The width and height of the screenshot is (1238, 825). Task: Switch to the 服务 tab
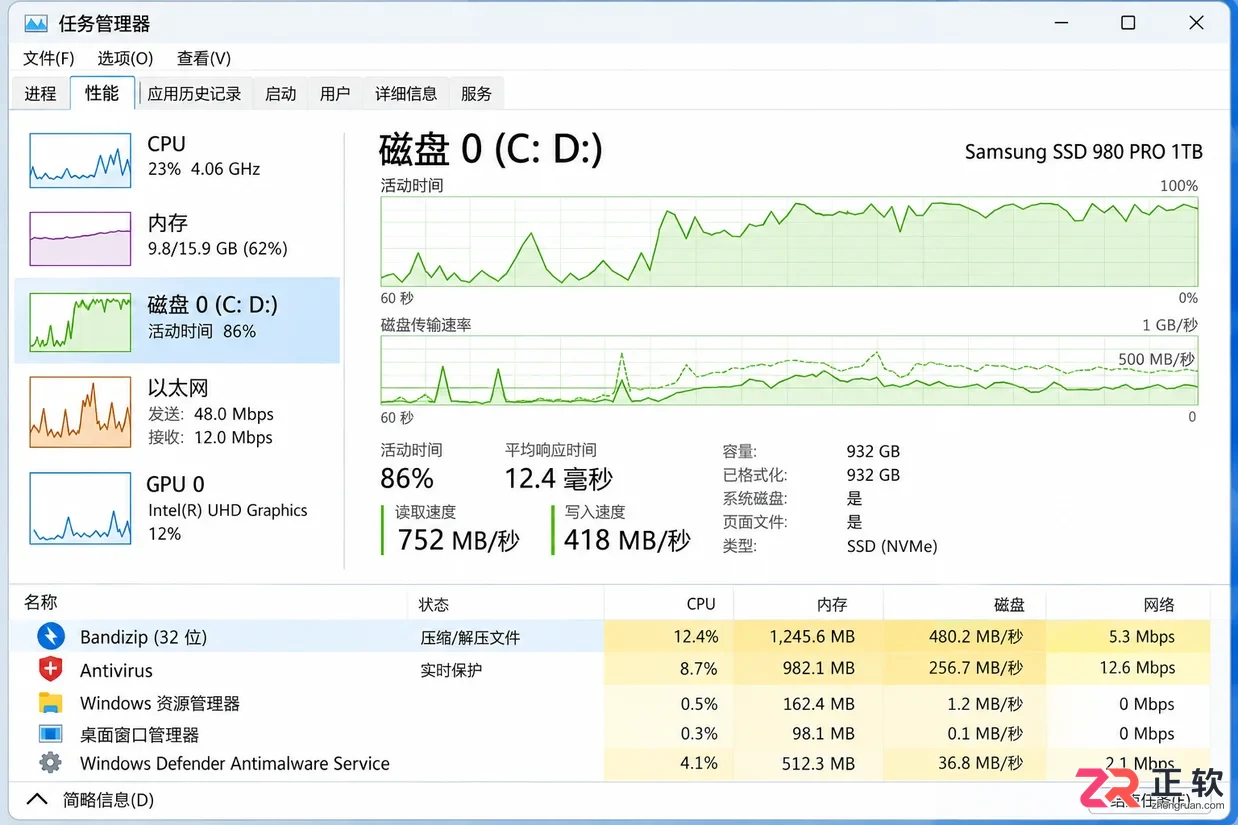click(x=476, y=93)
